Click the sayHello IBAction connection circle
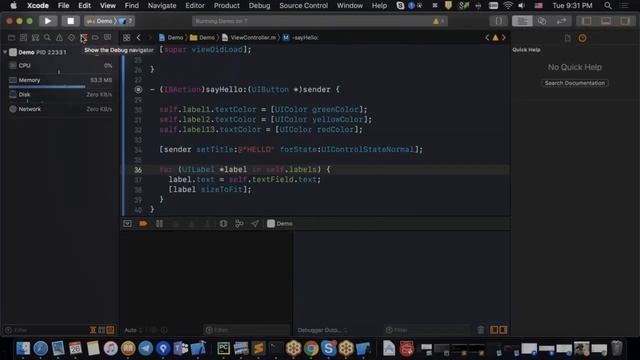640x360 pixels. click(138, 89)
